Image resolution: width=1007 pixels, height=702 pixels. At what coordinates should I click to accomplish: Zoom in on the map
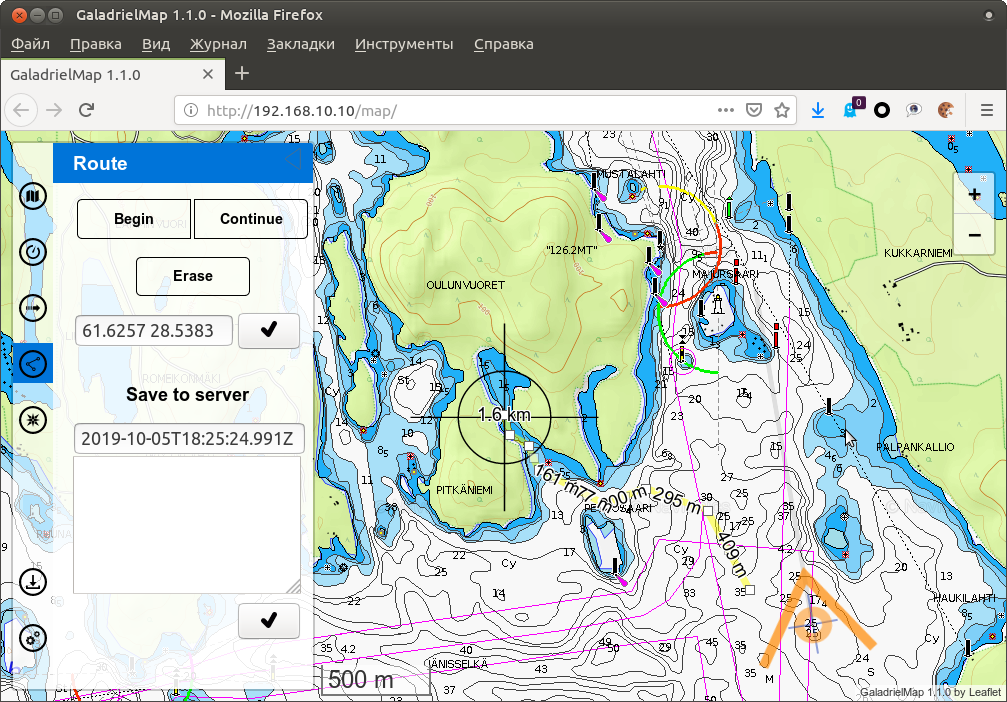[x=974, y=195]
